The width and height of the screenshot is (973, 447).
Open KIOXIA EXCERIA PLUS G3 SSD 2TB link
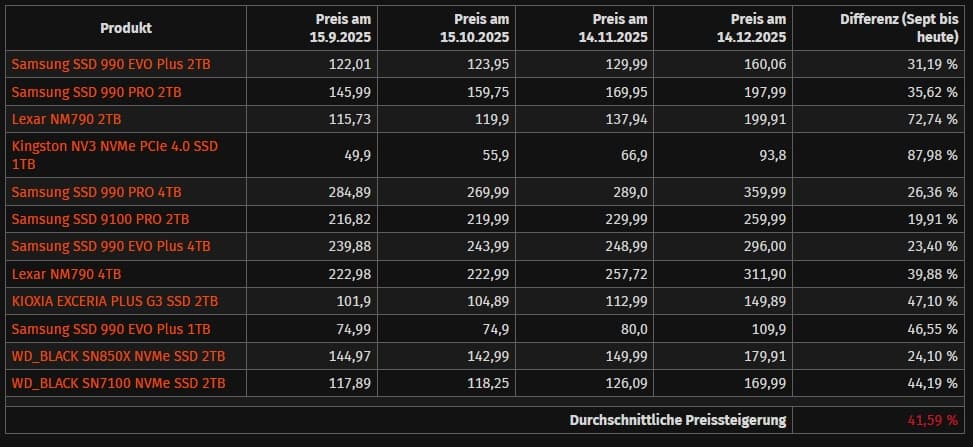115,301
